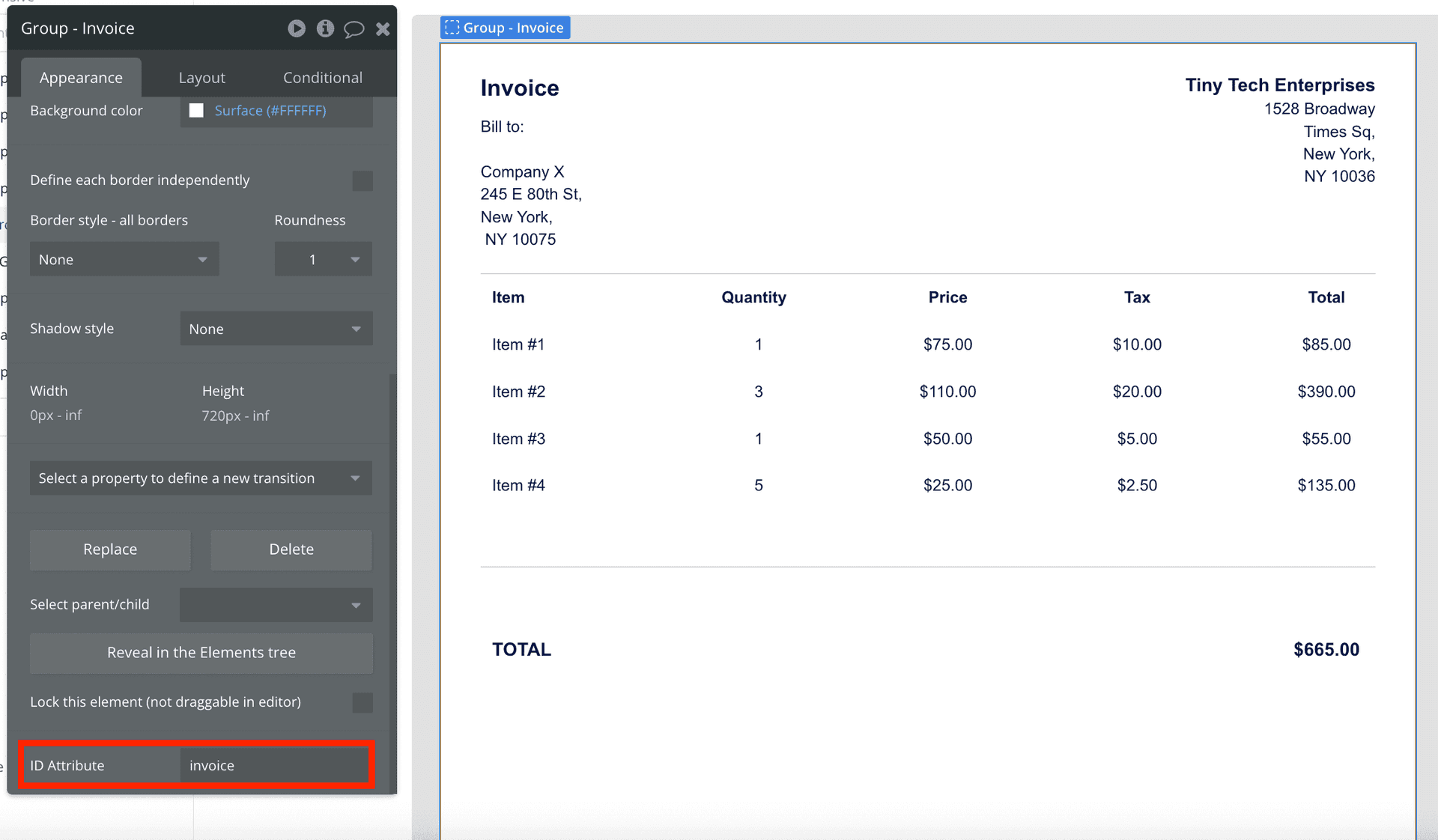This screenshot has height=840, width=1438.
Task: Toggle Lock this element checkbox
Action: 362,702
